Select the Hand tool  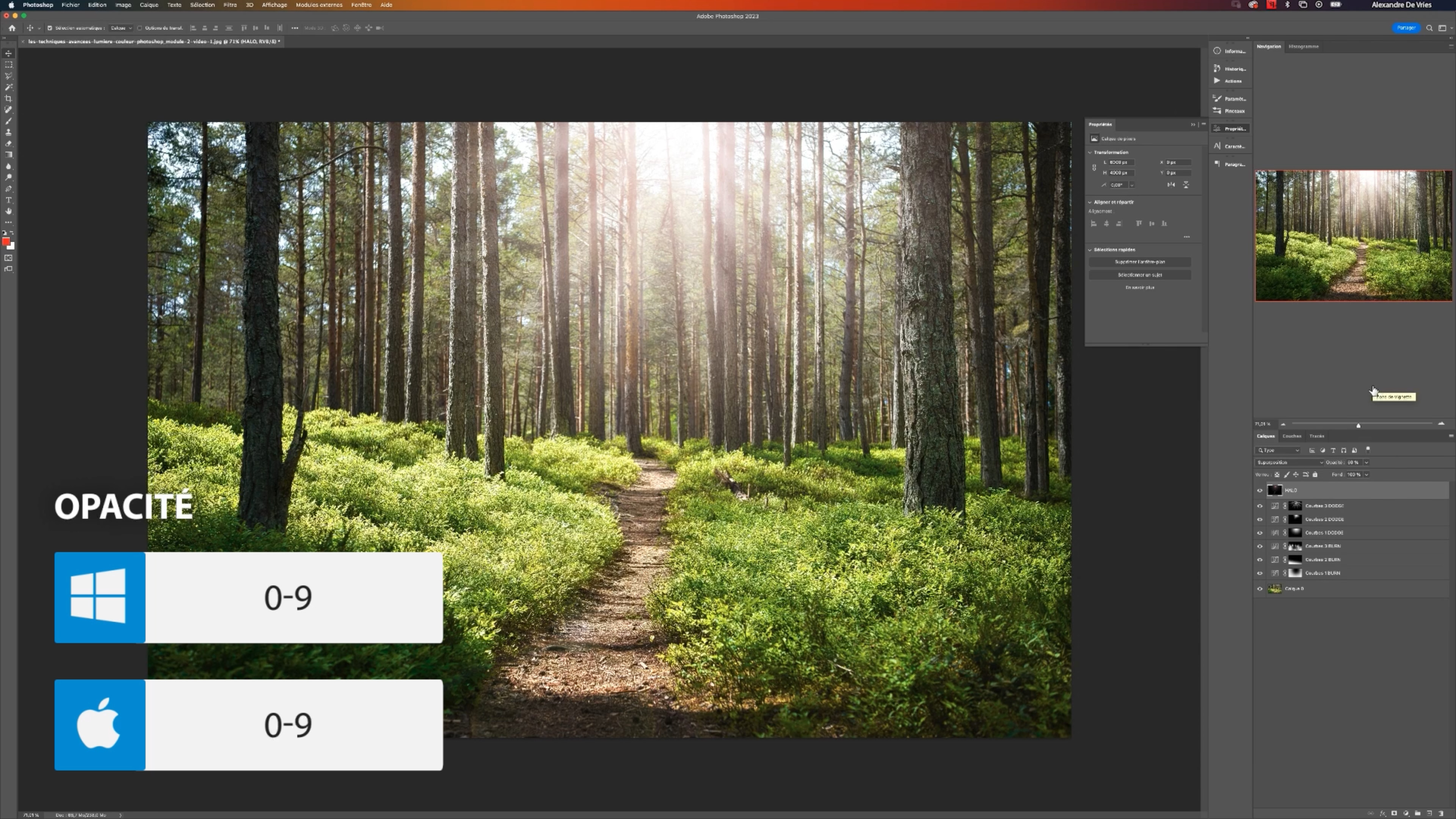pyautogui.click(x=8, y=212)
